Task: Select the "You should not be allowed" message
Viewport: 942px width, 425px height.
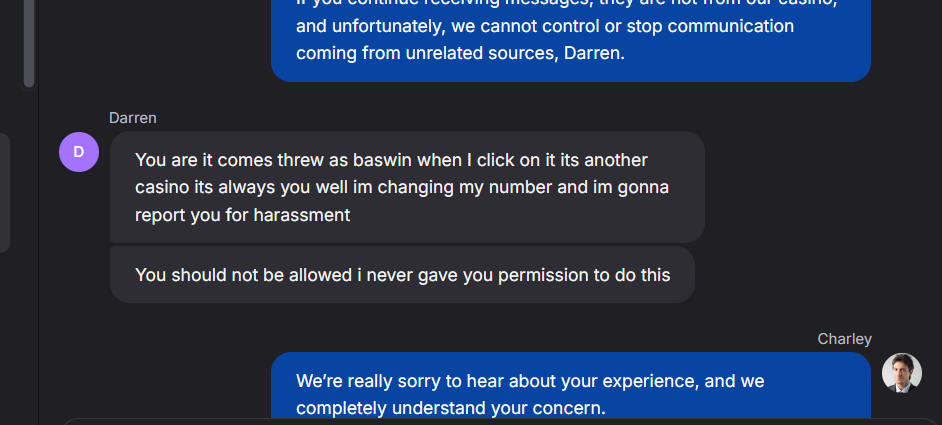Action: click(402, 274)
